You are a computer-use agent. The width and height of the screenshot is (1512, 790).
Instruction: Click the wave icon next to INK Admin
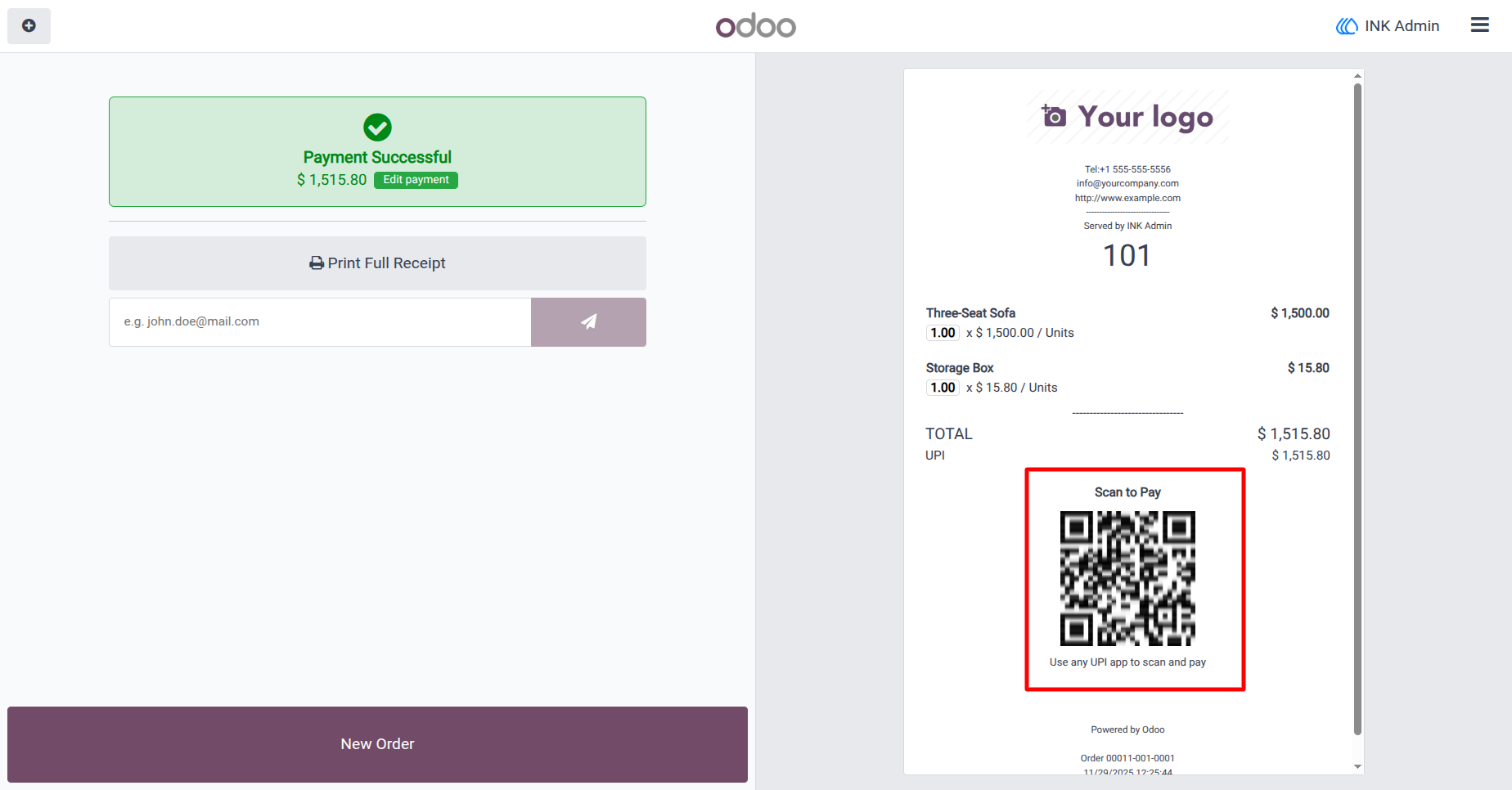pyautogui.click(x=1347, y=26)
